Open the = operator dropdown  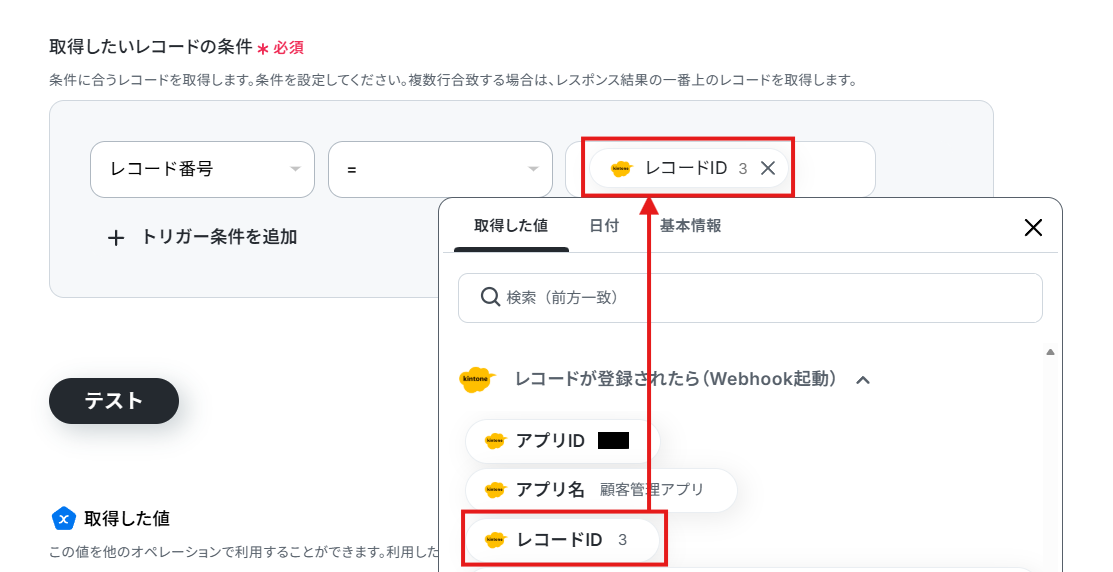pyautogui.click(x=440, y=169)
